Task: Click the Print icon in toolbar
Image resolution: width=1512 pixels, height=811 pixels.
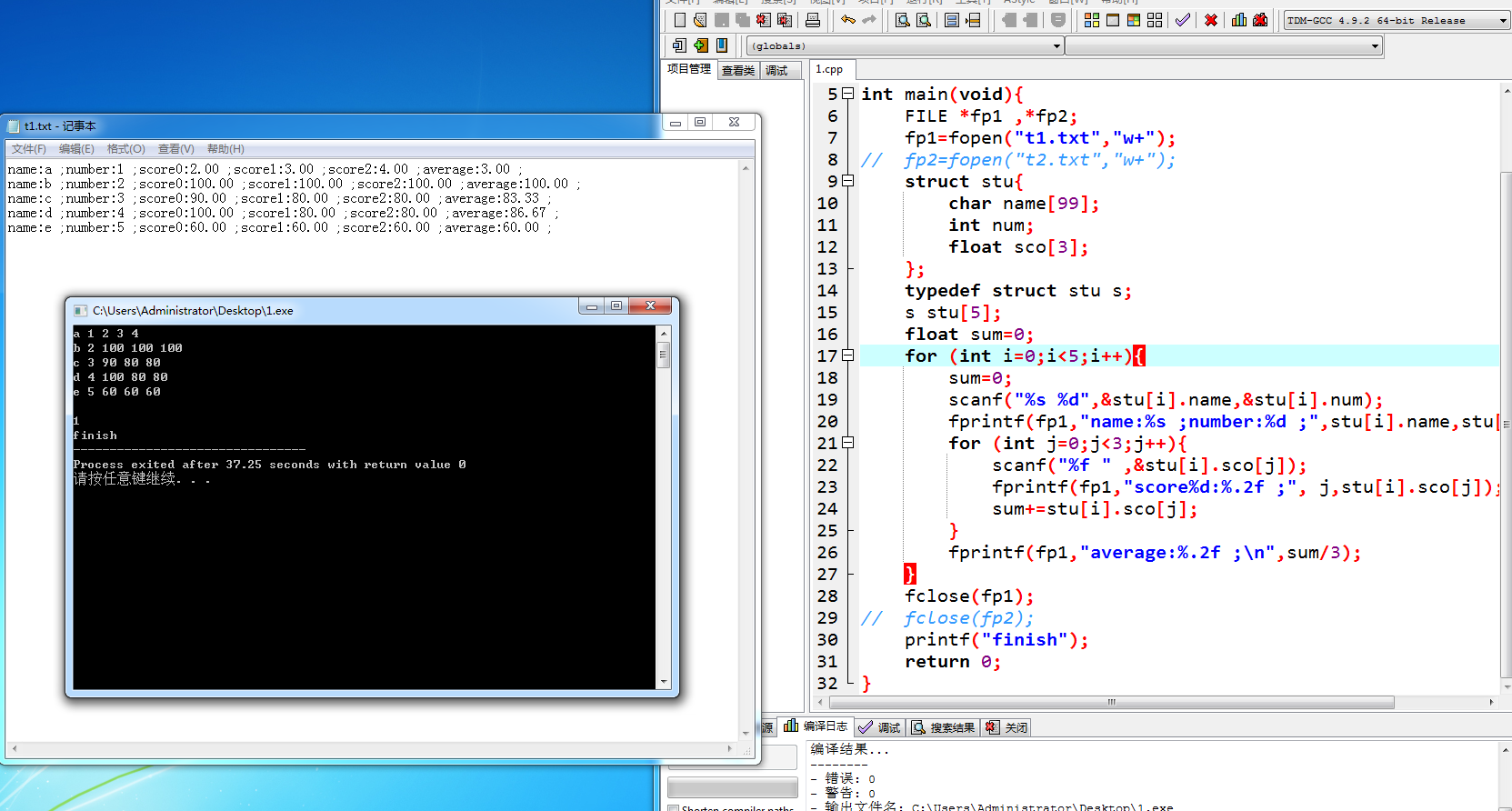Action: point(813,20)
